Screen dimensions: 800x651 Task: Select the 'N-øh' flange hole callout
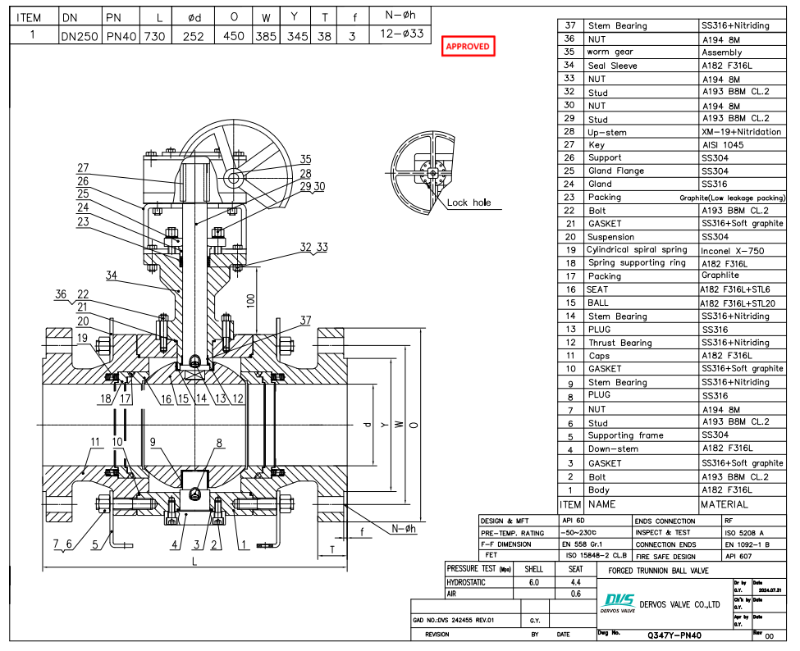[404, 529]
